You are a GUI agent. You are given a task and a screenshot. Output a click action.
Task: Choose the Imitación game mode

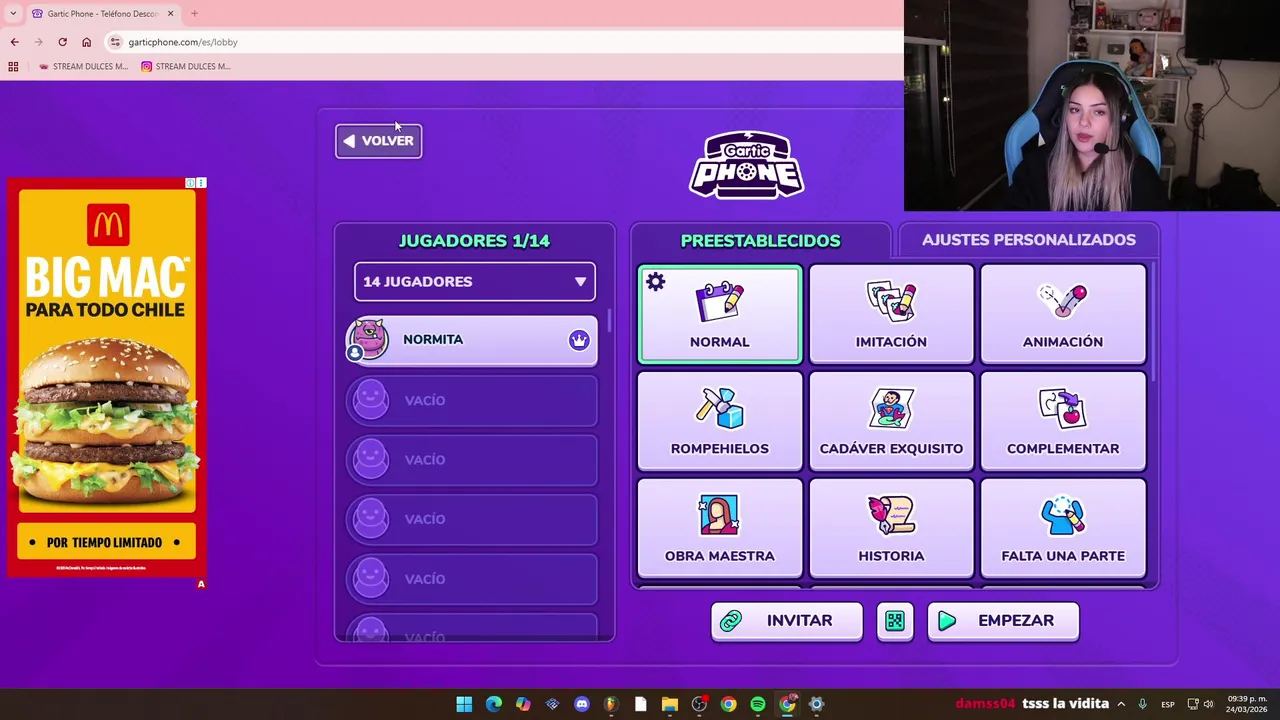(x=891, y=313)
